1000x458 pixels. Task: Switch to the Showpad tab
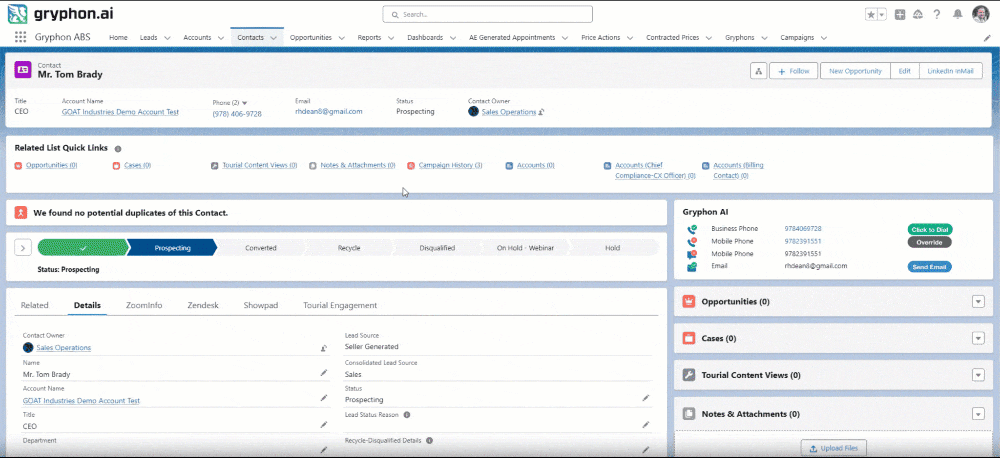point(261,306)
